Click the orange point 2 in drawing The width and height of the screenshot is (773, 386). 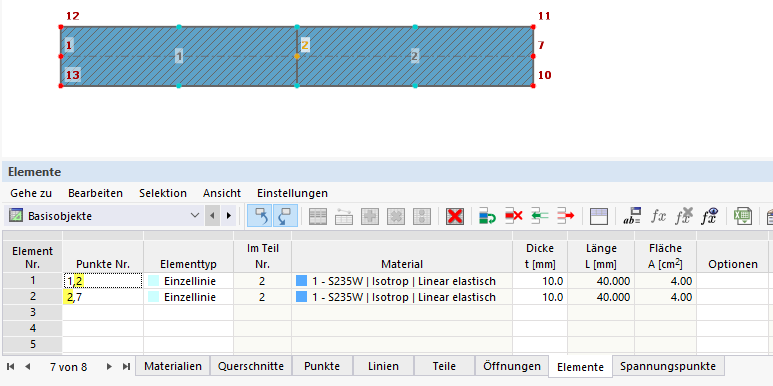click(x=297, y=57)
